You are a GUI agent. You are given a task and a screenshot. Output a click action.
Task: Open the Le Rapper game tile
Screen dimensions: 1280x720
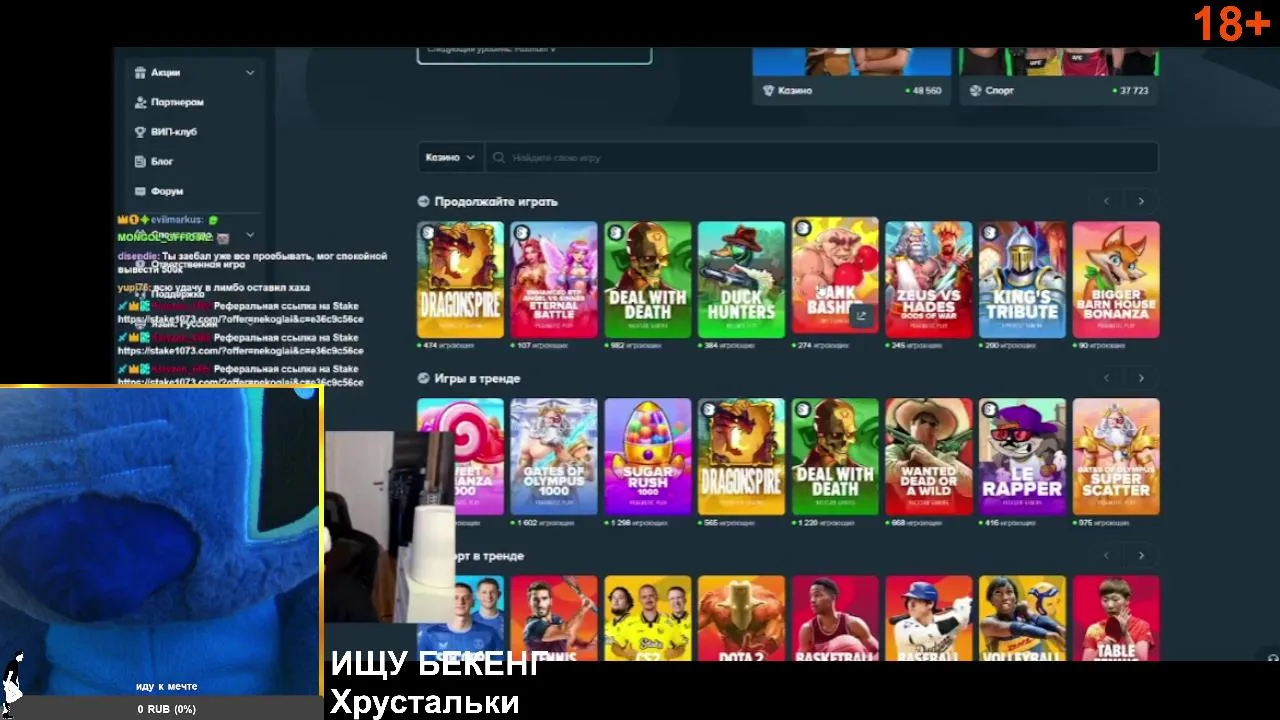click(x=1022, y=456)
